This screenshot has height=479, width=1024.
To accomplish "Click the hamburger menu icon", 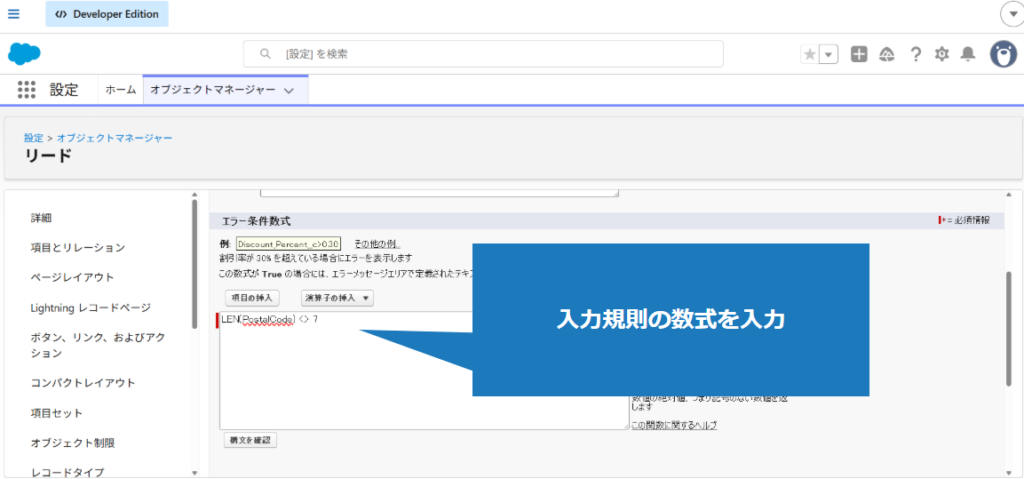I will click(14, 14).
